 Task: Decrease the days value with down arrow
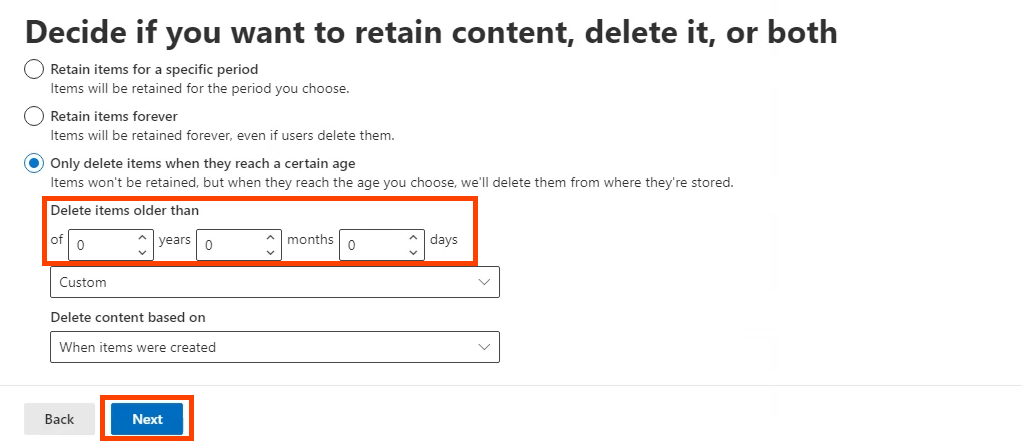point(413,252)
